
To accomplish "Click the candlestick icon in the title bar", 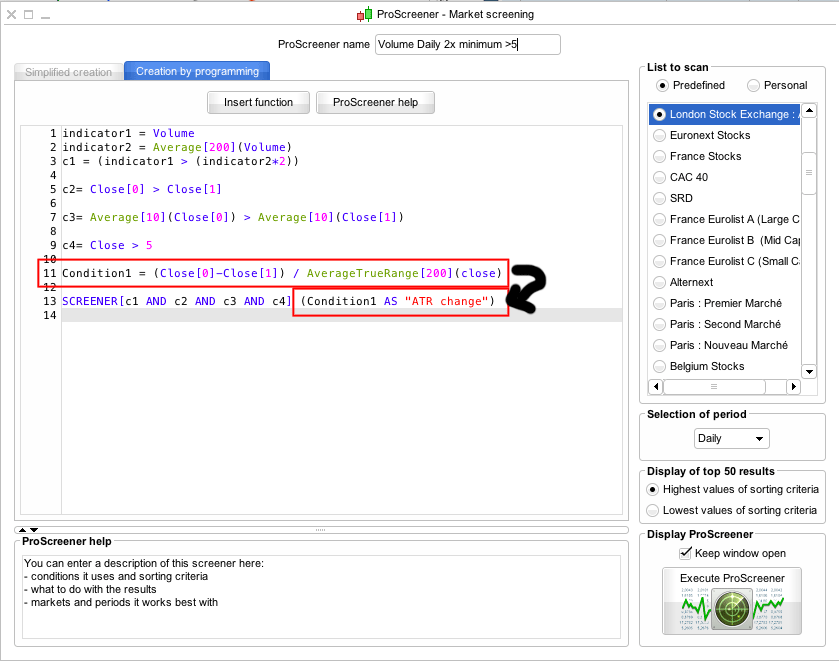I will pyautogui.click(x=364, y=14).
